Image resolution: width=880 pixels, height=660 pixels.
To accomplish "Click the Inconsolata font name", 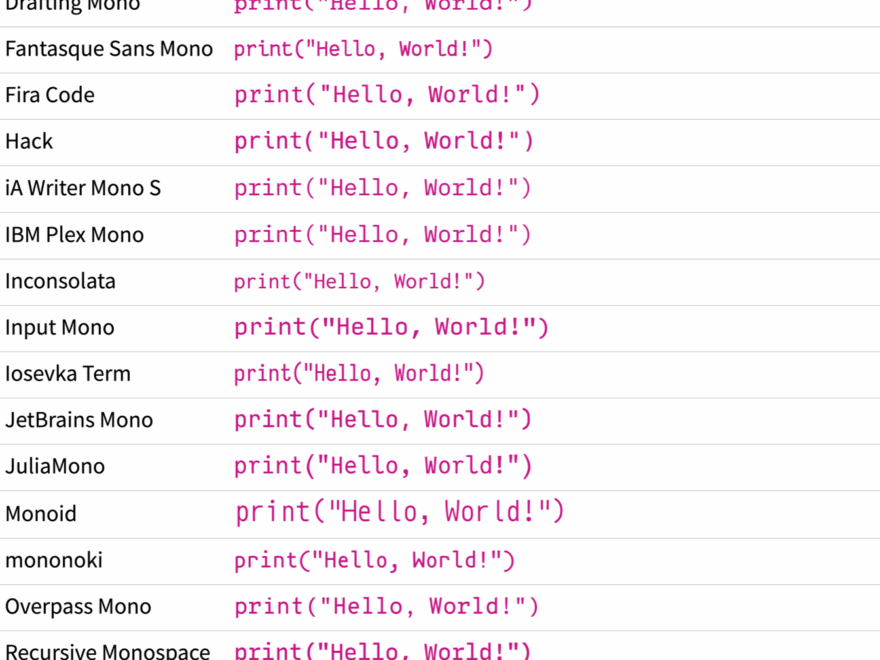I will 60,281.
